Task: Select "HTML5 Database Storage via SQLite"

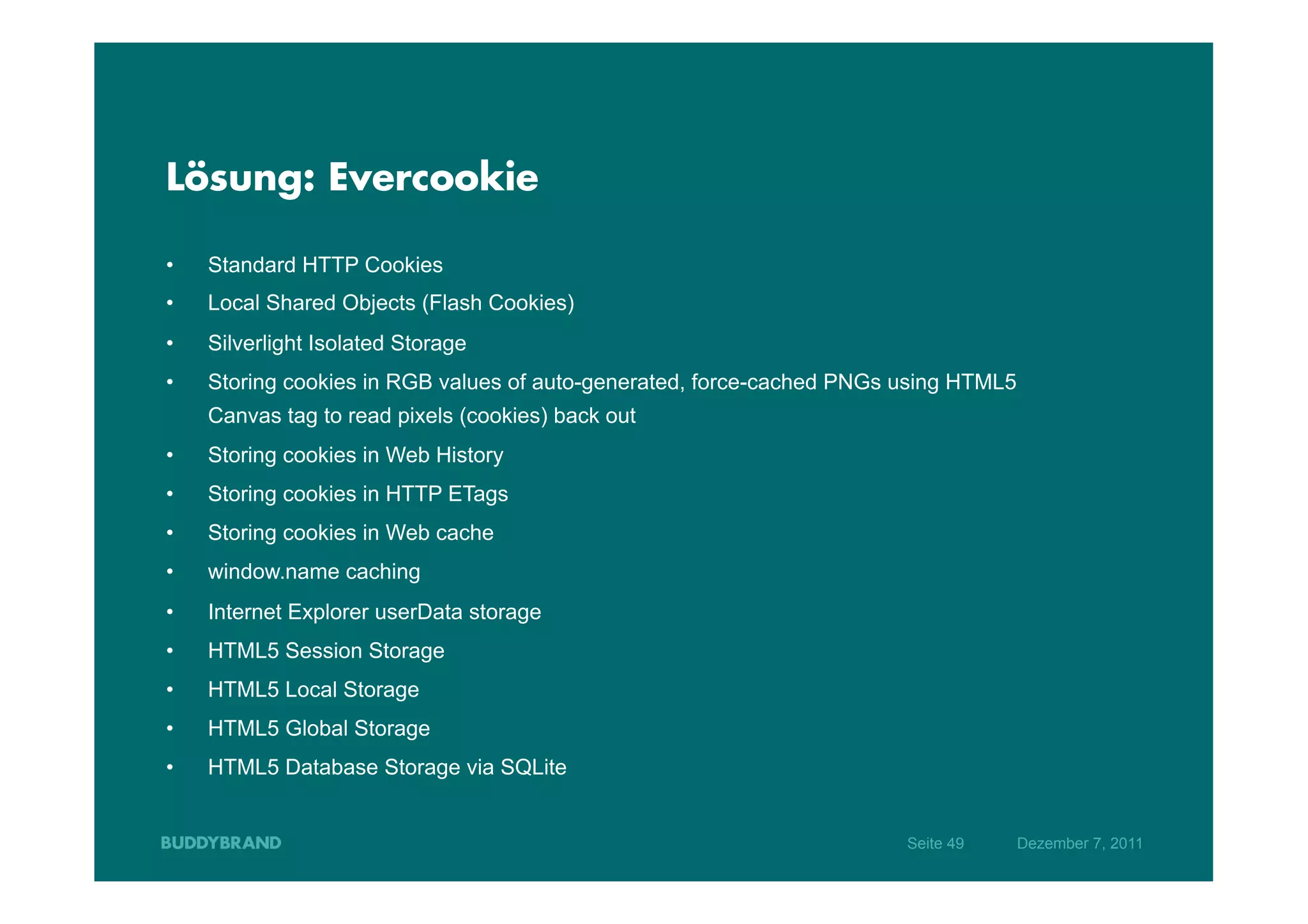Action: [387, 768]
